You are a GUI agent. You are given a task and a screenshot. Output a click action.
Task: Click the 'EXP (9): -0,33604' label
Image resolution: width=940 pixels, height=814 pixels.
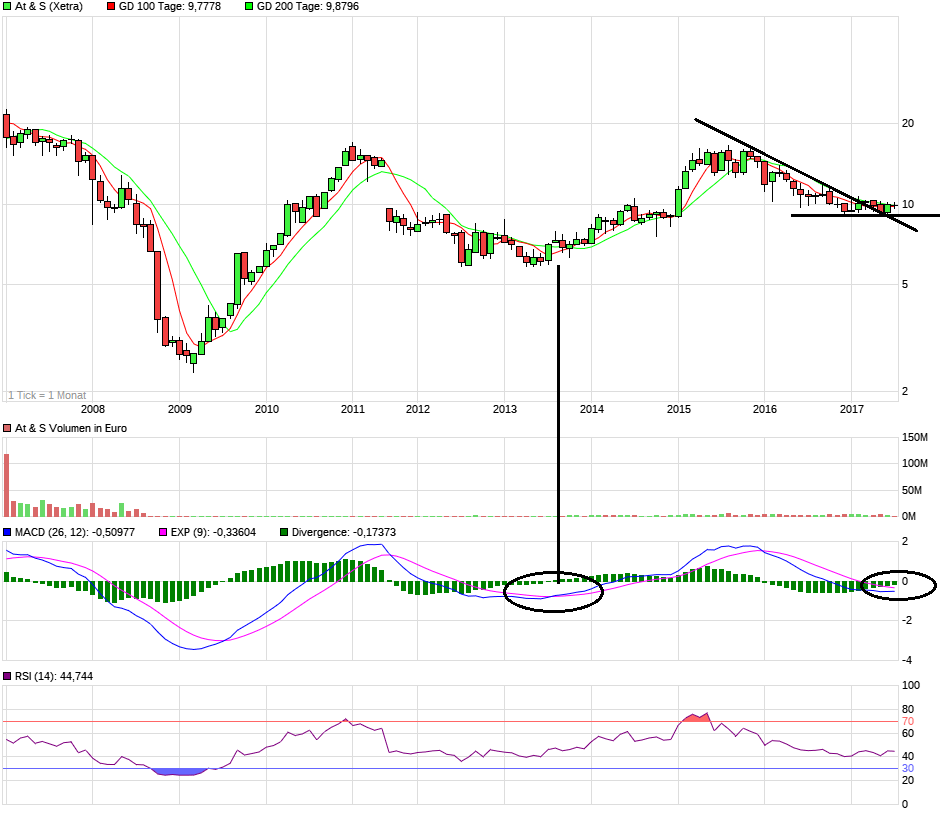click(213, 532)
